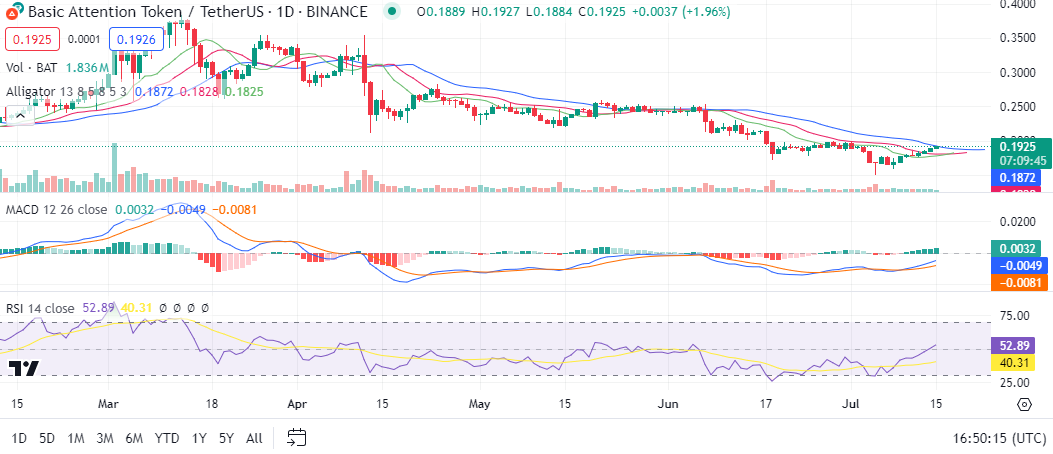The height and width of the screenshot is (454, 1053).
Task: Show the All time range
Action: (x=254, y=439)
